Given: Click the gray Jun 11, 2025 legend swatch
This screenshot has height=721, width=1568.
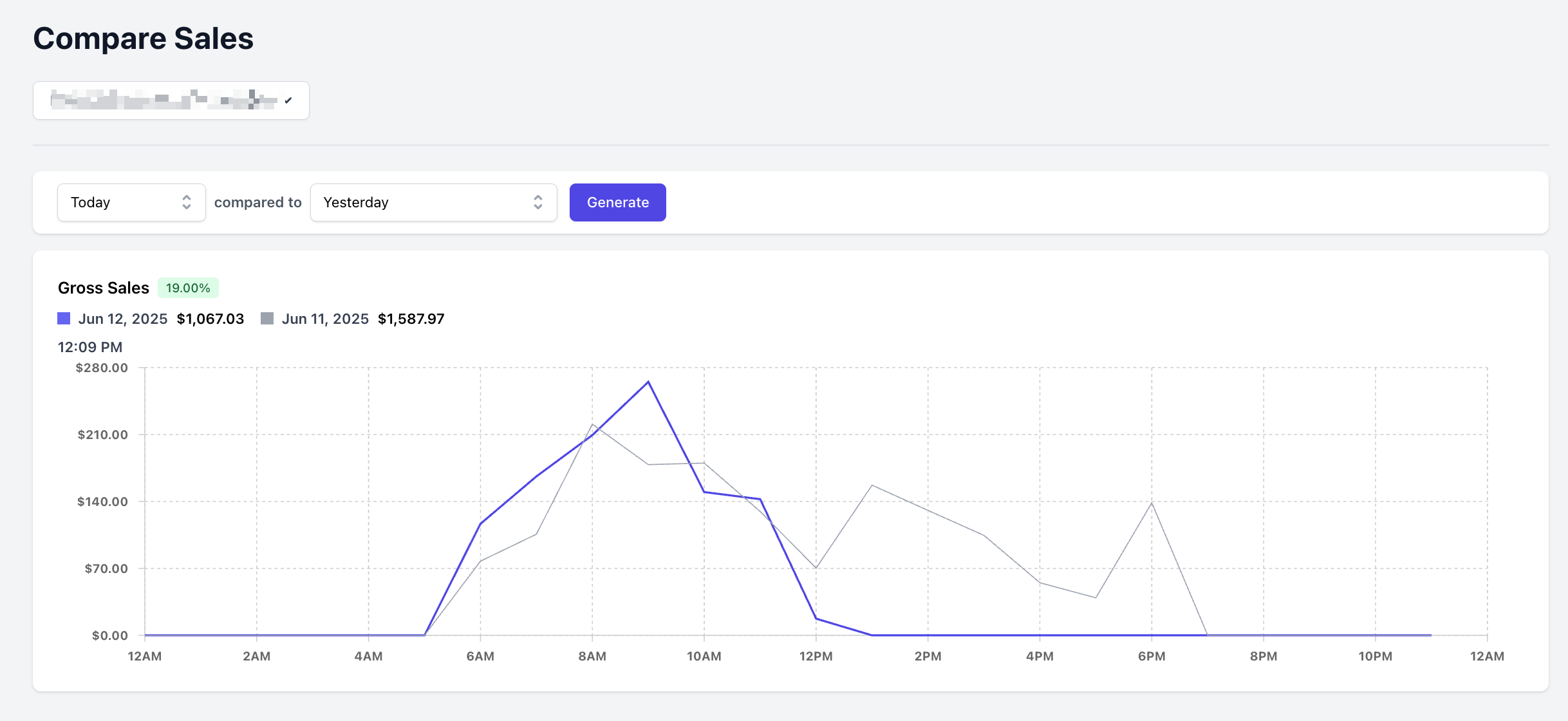Looking at the screenshot, I should tap(267, 319).
